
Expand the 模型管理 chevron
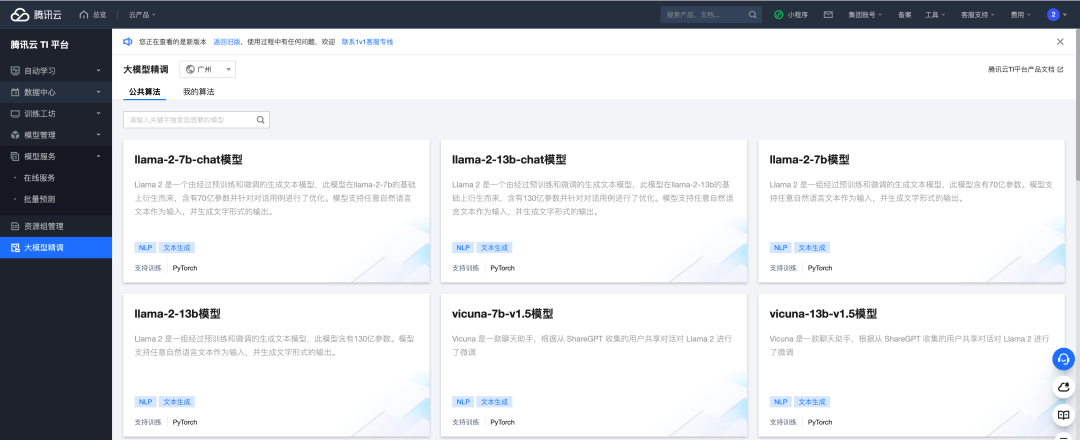(x=98, y=135)
